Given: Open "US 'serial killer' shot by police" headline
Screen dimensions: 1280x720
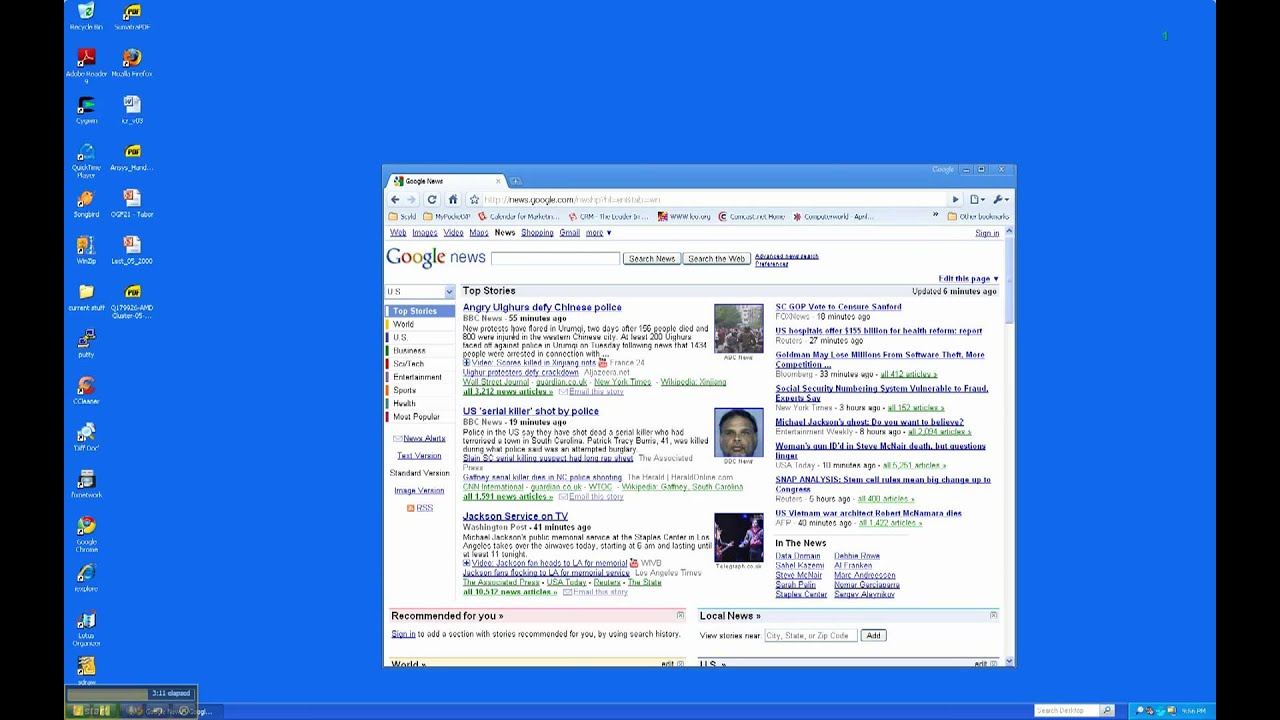Looking at the screenshot, I should pos(530,412).
